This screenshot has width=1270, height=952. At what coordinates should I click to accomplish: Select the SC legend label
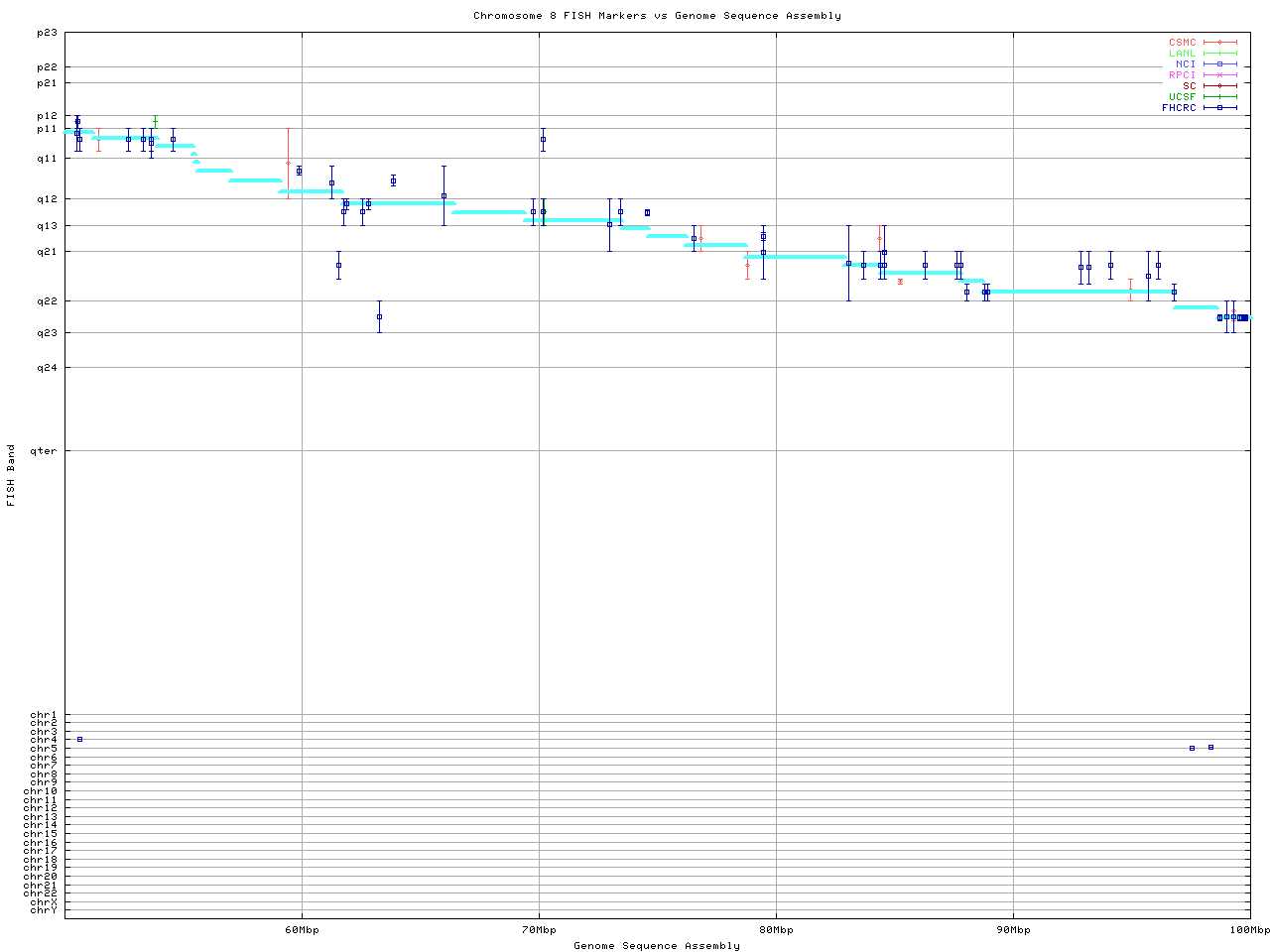click(x=1189, y=85)
